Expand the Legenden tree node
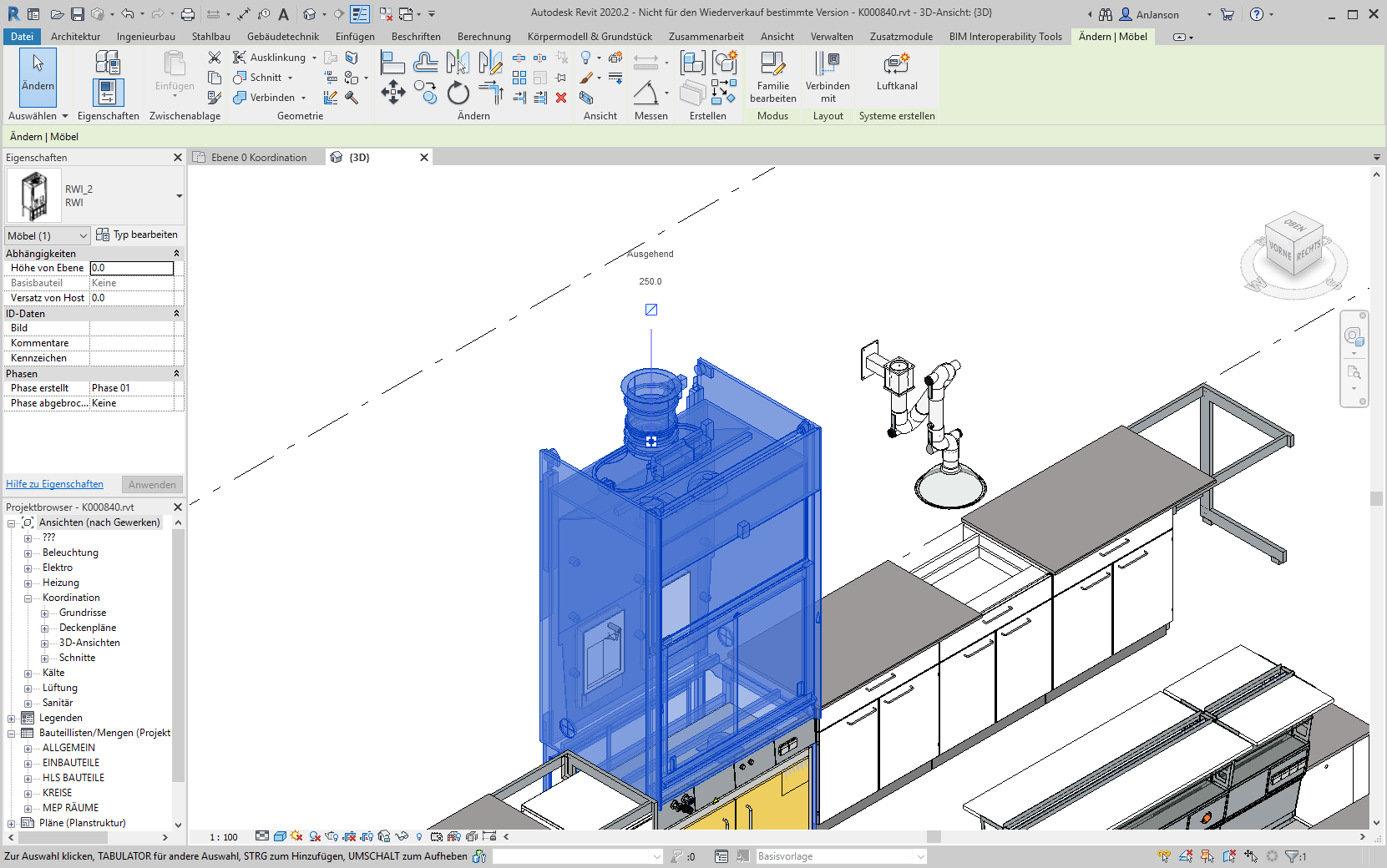This screenshot has height=868, width=1387. [11, 719]
